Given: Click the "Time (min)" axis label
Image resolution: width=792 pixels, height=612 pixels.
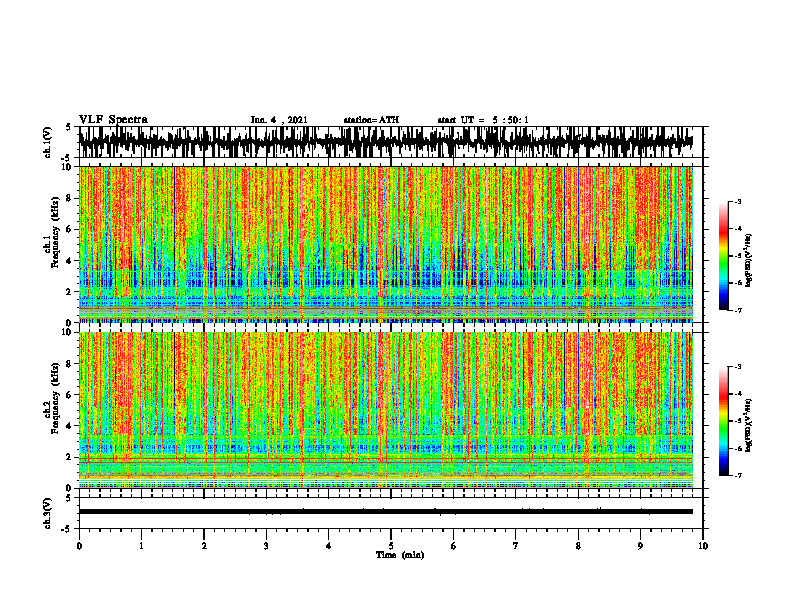Looking at the screenshot, I should (400, 555).
